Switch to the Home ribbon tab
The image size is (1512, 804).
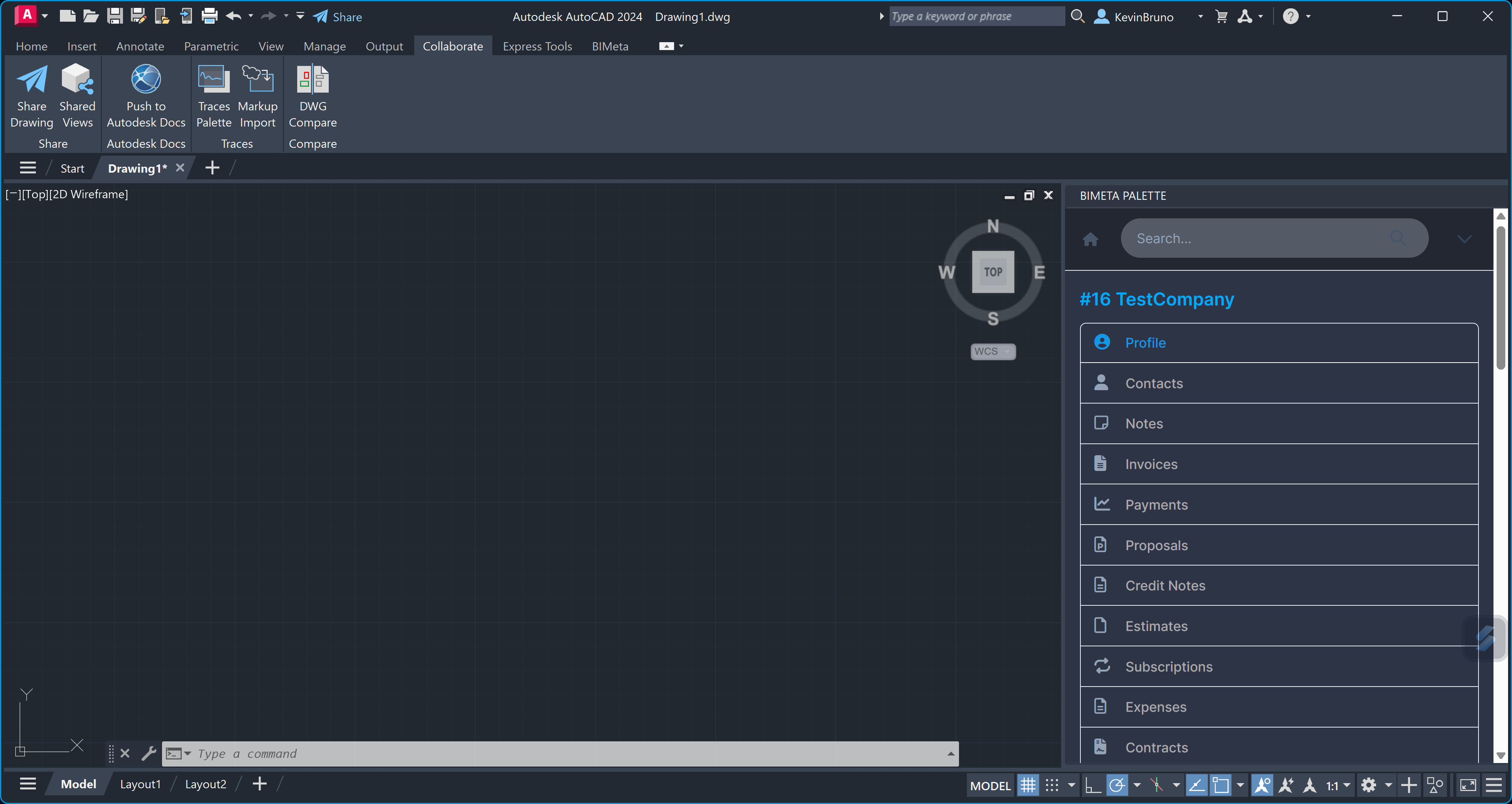coord(32,46)
